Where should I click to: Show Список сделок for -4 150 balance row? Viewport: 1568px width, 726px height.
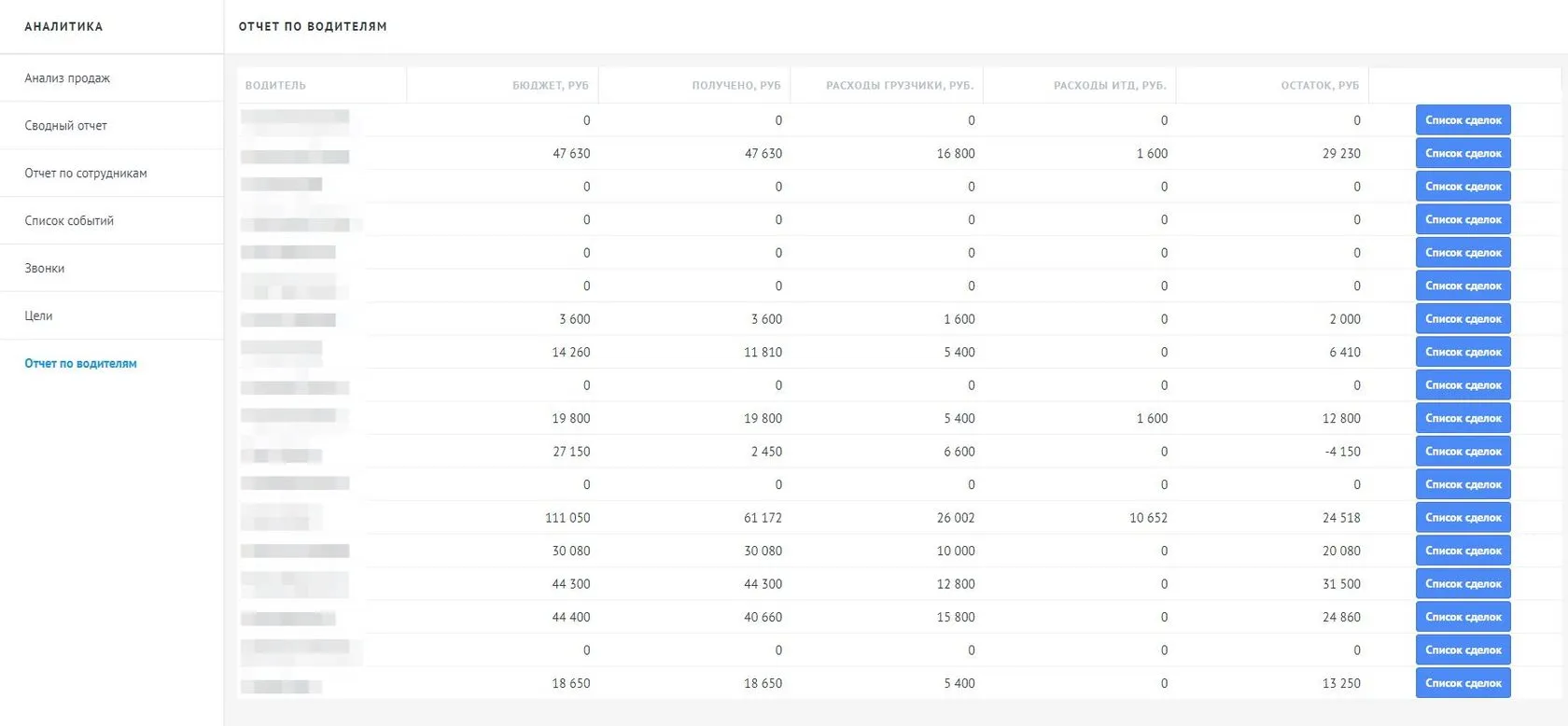click(1463, 452)
